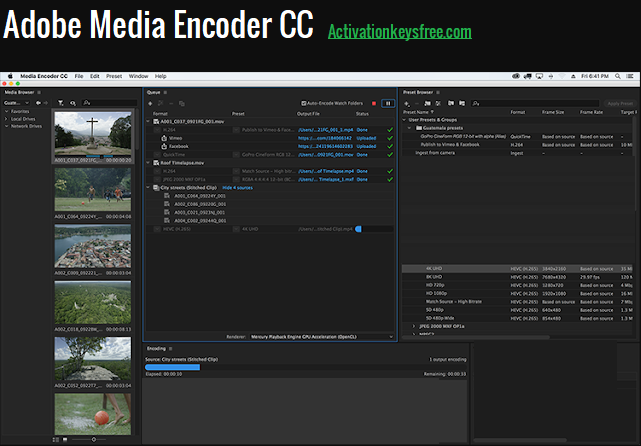The image size is (641, 446).
Task: Open format dropdown for the HEVC (H.265) row
Action: [157, 229]
